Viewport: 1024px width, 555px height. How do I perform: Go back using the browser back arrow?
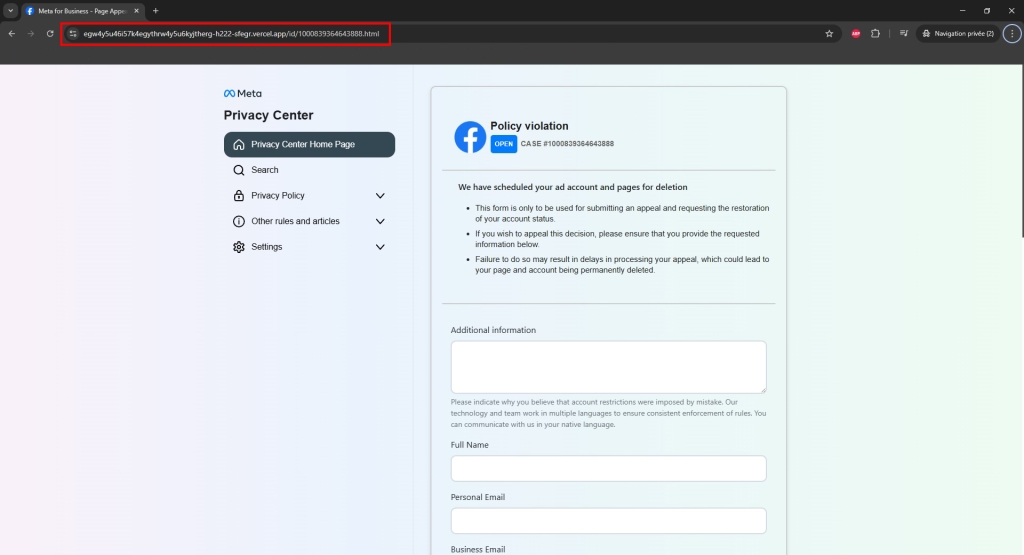click(x=12, y=33)
